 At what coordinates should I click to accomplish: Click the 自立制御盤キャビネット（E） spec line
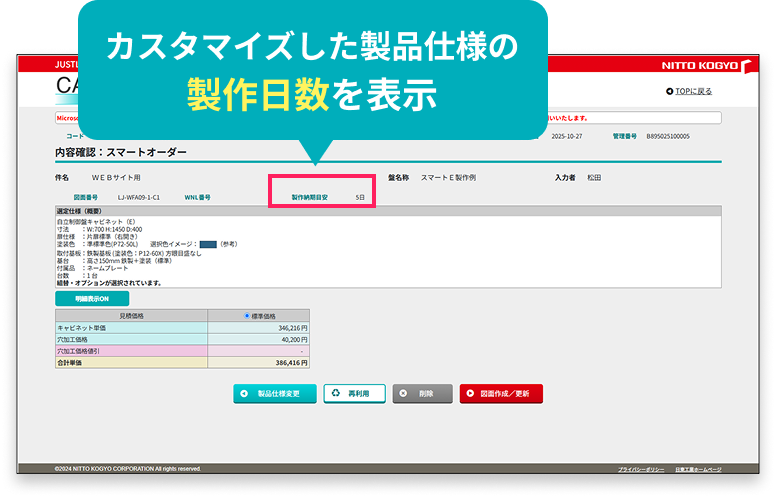96,222
